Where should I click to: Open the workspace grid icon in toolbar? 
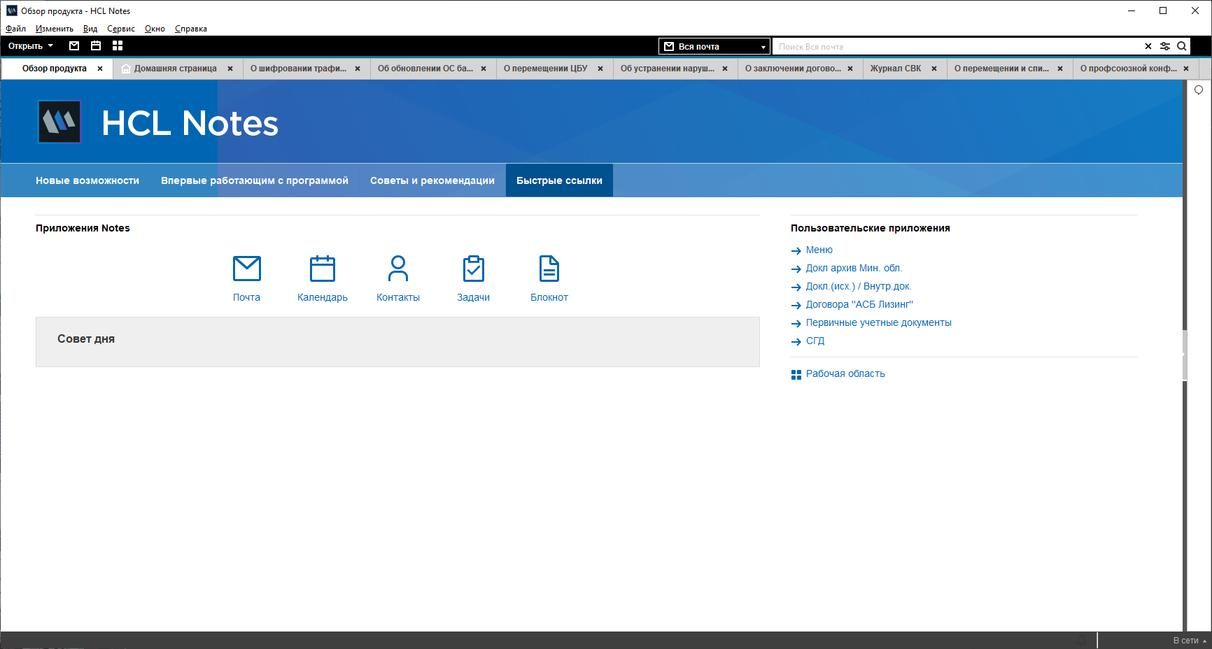[117, 46]
